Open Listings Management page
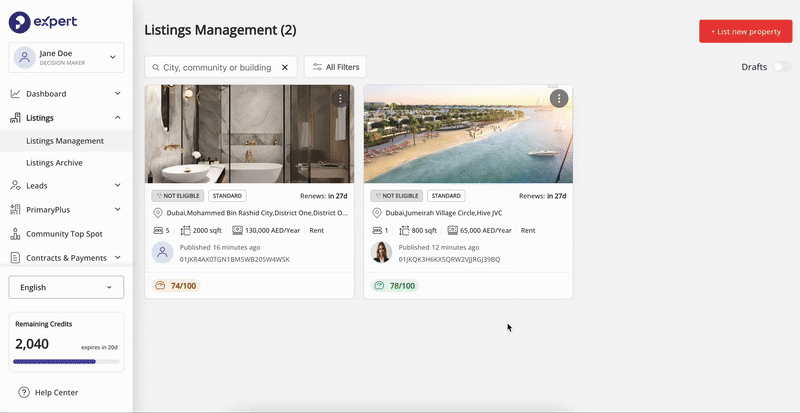800x413 pixels. click(x=66, y=141)
